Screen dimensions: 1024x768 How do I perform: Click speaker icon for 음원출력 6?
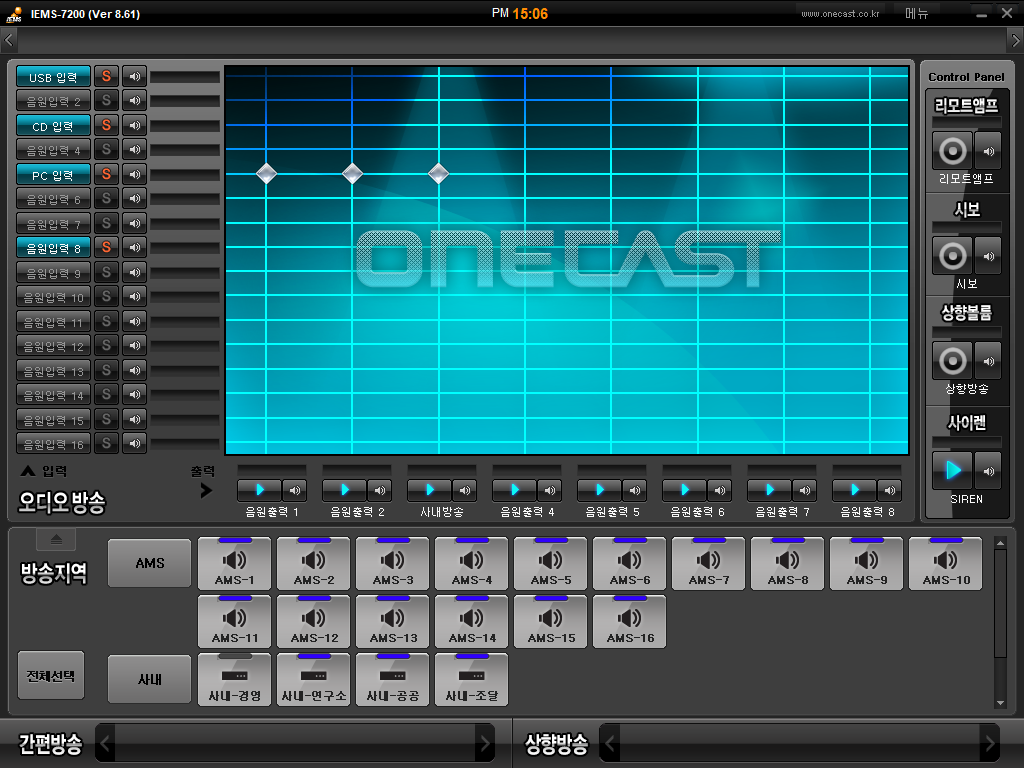(x=719, y=490)
